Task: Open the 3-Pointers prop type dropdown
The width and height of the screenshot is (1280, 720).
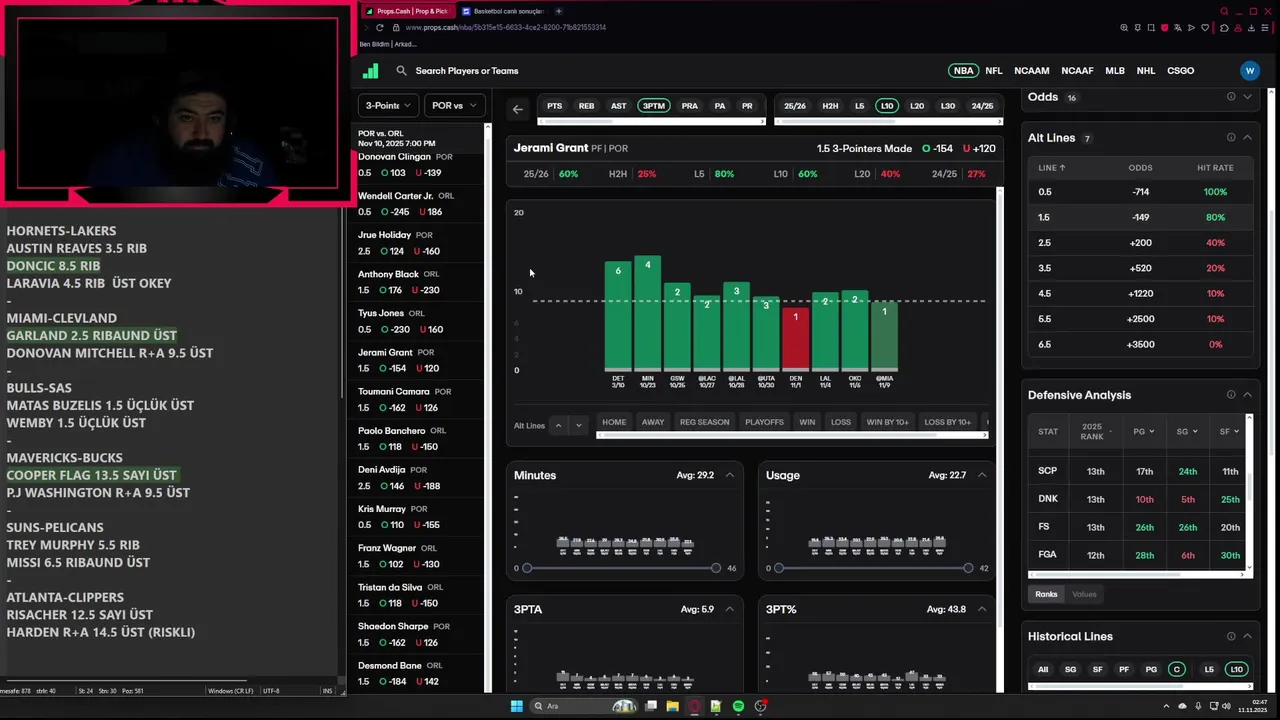Action: coord(388,106)
